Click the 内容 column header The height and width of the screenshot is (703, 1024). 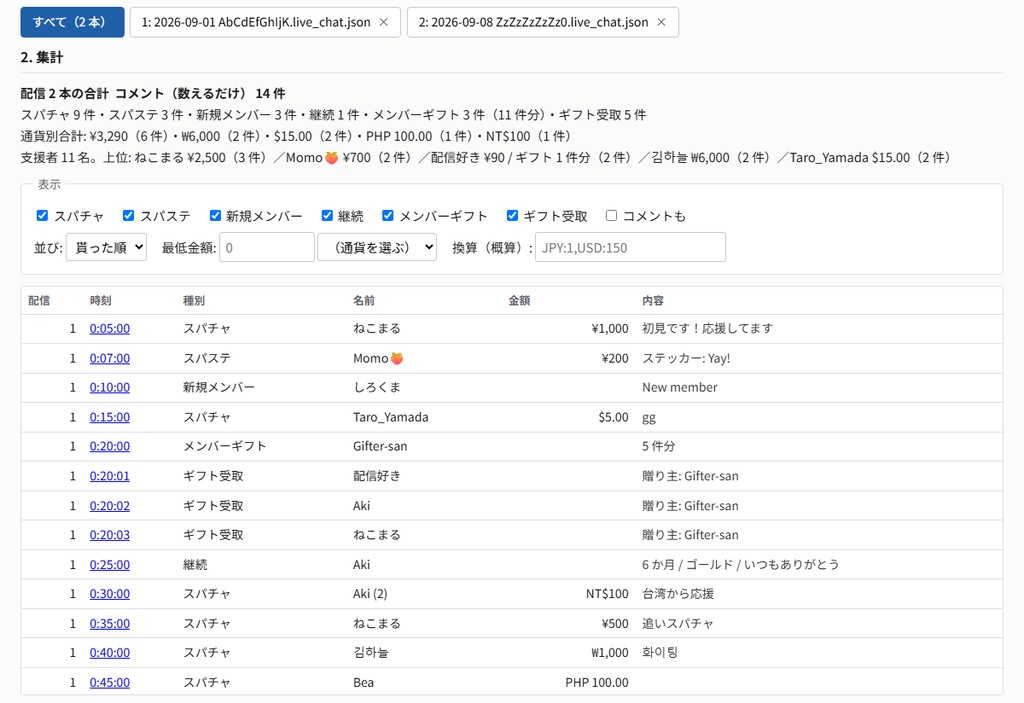coord(653,301)
